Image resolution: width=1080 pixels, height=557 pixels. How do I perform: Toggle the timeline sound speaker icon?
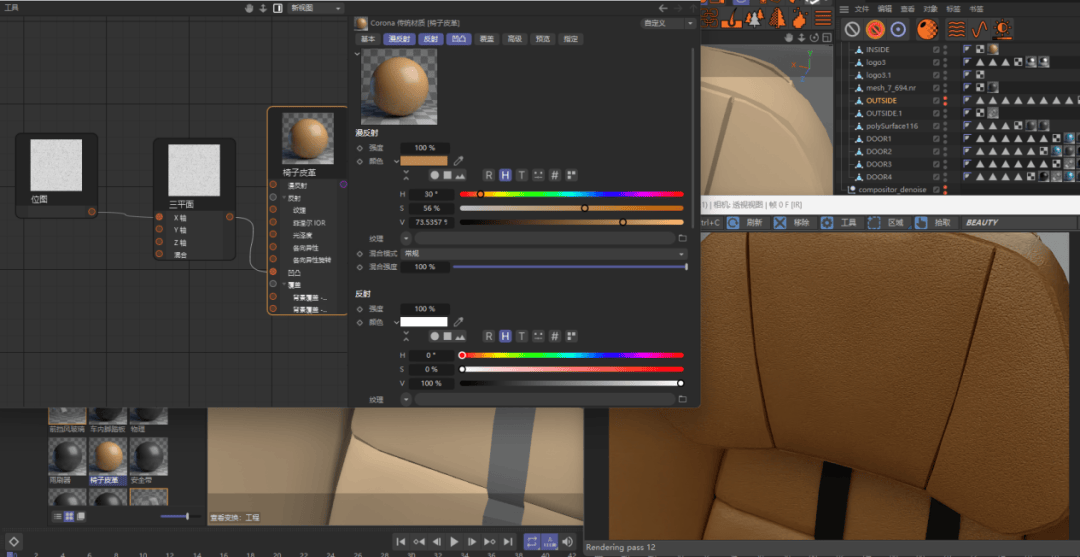click(568, 541)
